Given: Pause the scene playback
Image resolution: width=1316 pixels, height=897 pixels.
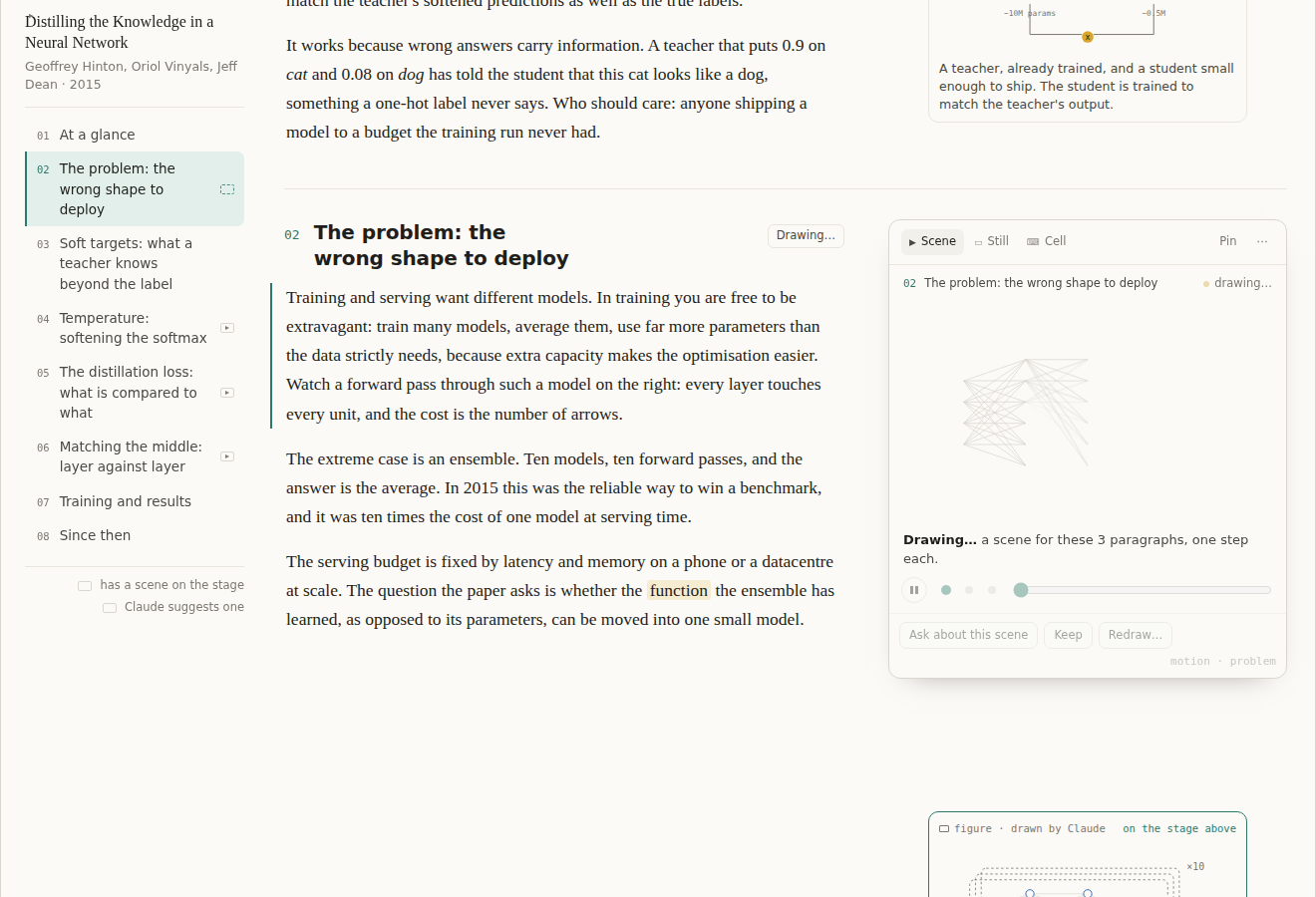Looking at the screenshot, I should coord(914,590).
